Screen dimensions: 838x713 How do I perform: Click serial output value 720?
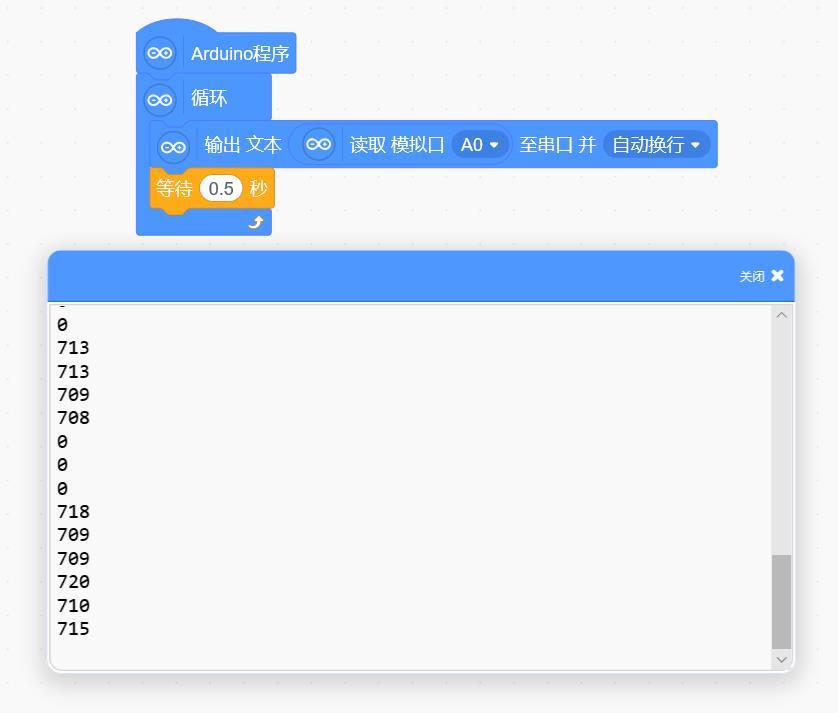(x=73, y=582)
